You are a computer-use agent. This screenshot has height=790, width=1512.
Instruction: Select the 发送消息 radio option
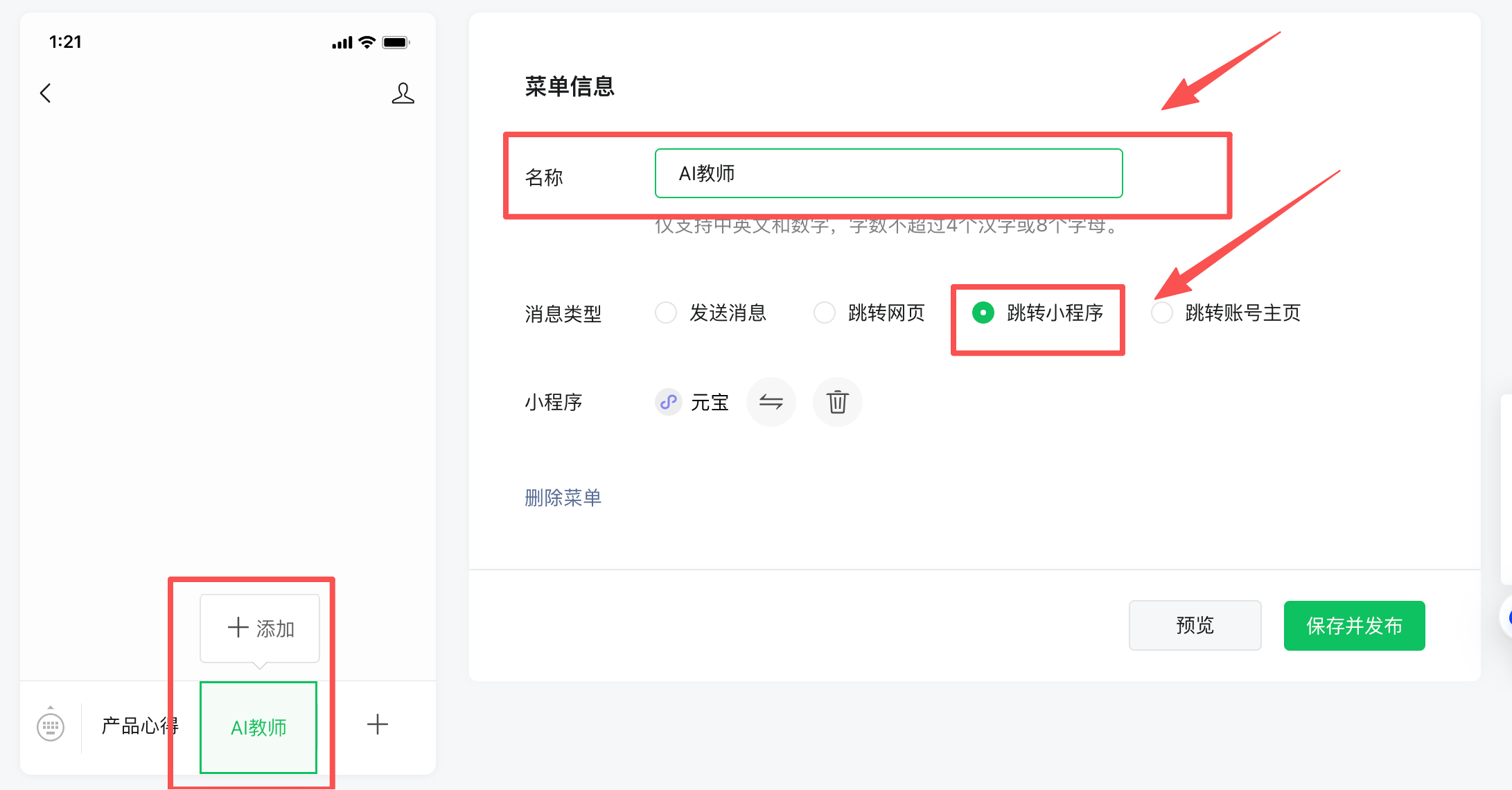click(666, 313)
